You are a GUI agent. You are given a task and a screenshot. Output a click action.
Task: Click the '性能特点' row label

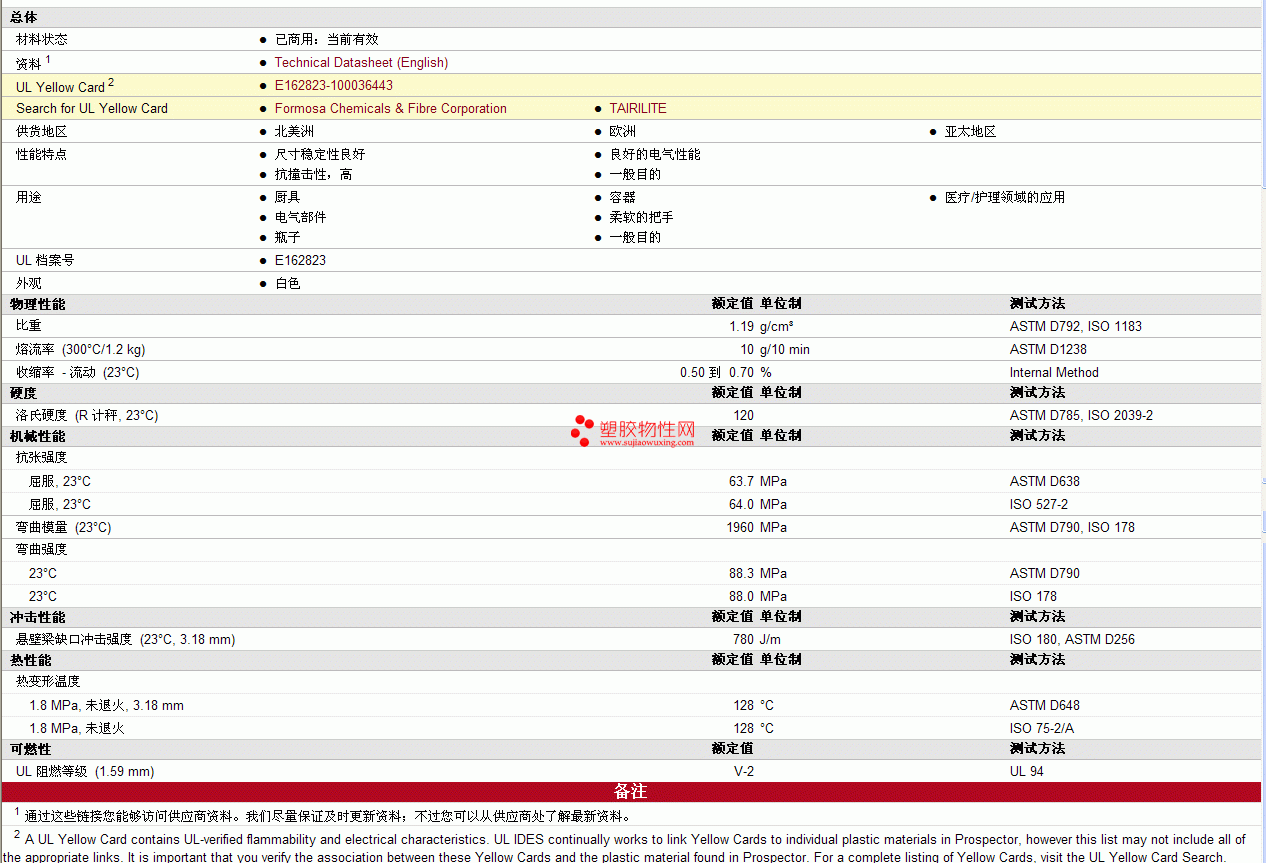42,154
